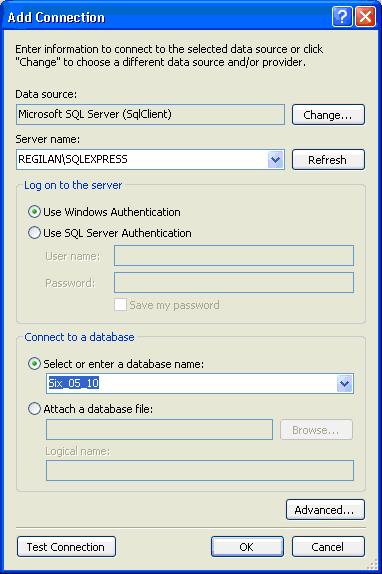Refresh the server name list
This screenshot has height=574, width=382.
click(x=328, y=160)
